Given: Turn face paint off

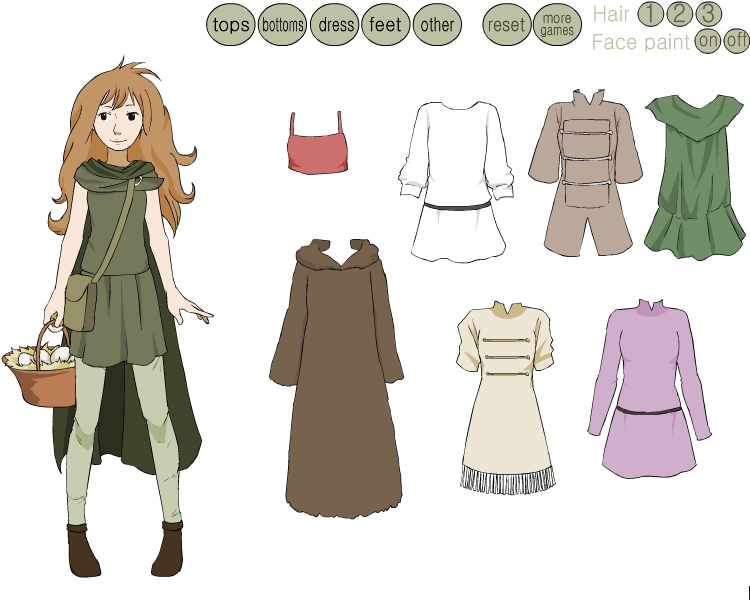Looking at the screenshot, I should [x=737, y=41].
